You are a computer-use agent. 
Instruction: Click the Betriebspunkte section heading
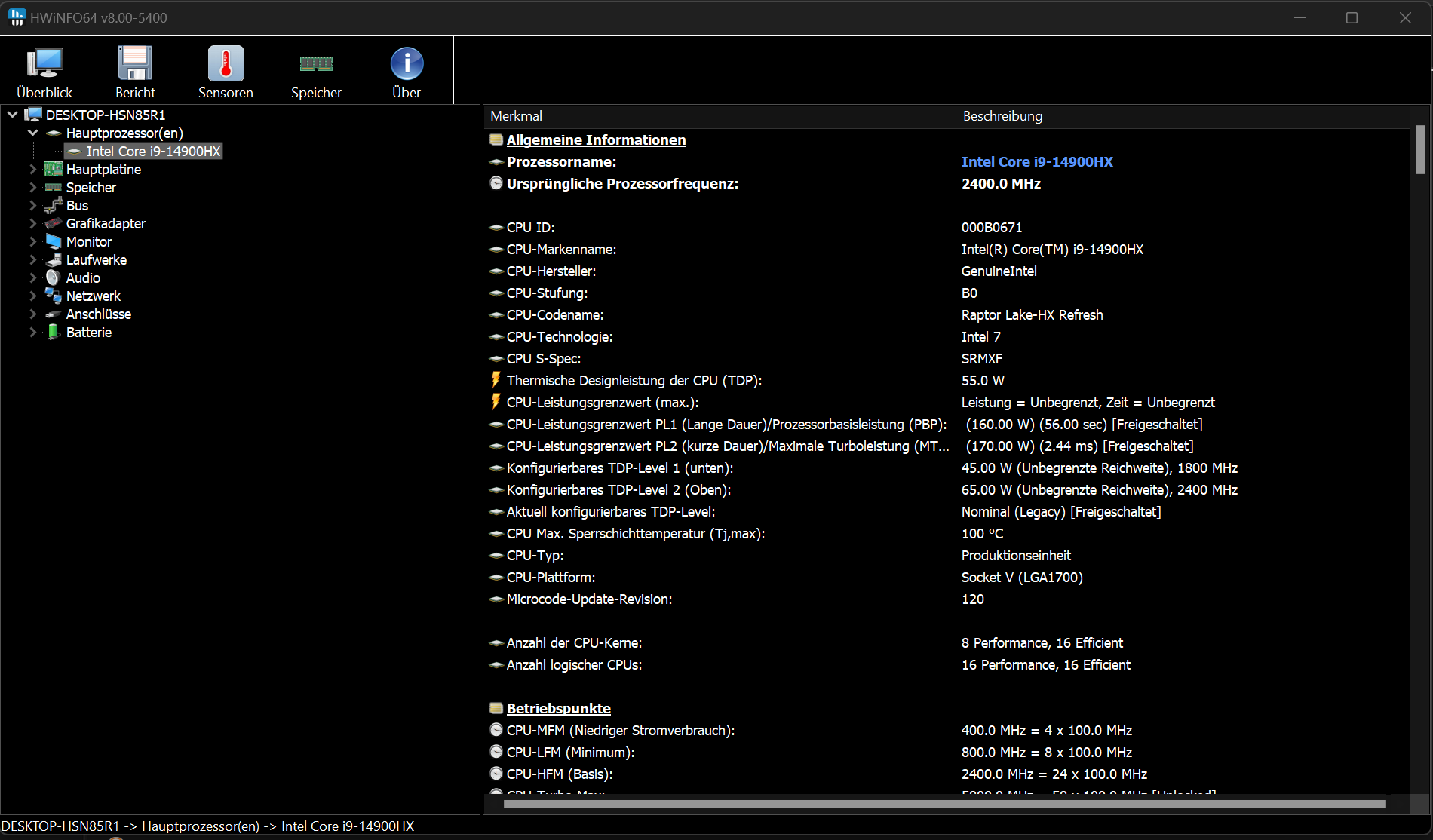[x=558, y=708]
